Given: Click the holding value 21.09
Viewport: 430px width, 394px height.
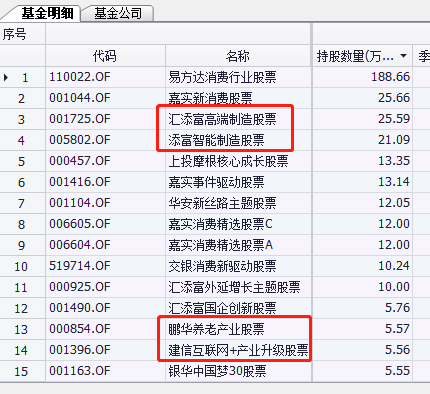Looking at the screenshot, I should point(394,140).
